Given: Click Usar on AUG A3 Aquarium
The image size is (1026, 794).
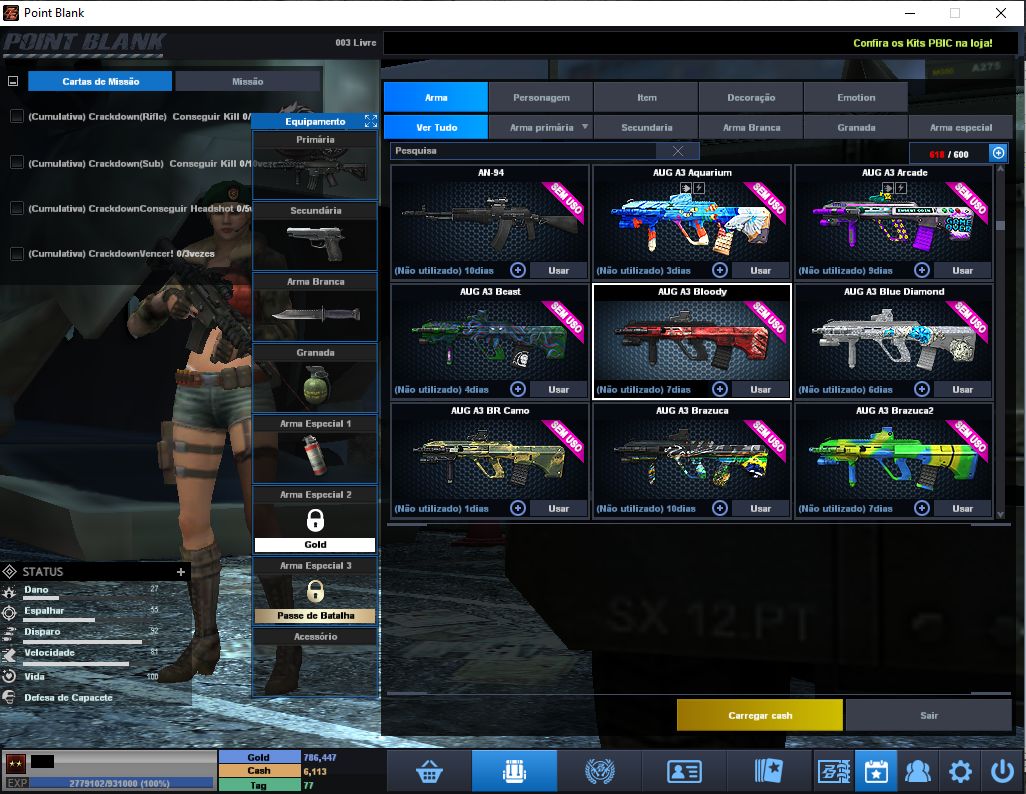Looking at the screenshot, I should (x=760, y=270).
